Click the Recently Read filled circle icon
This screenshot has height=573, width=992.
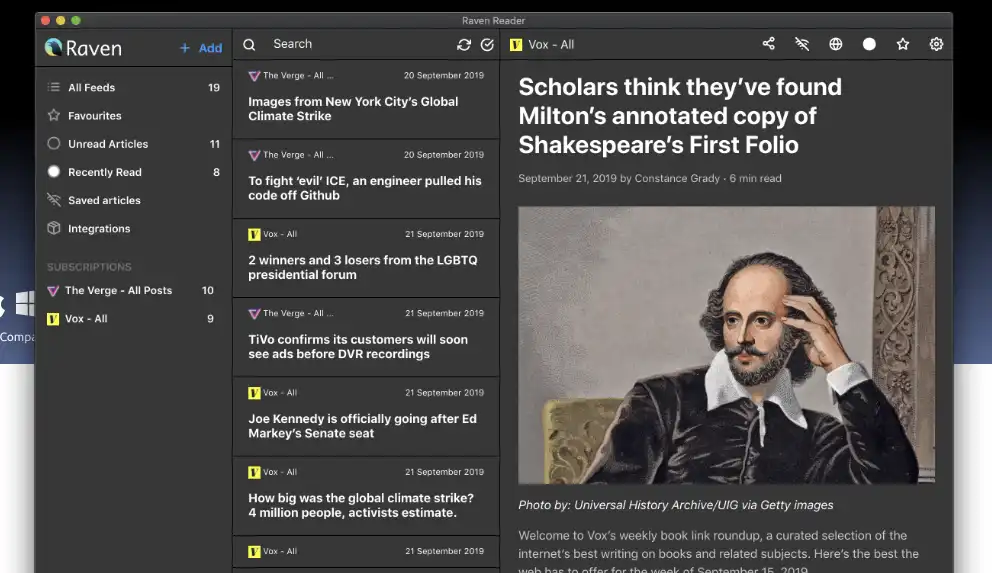tap(54, 171)
